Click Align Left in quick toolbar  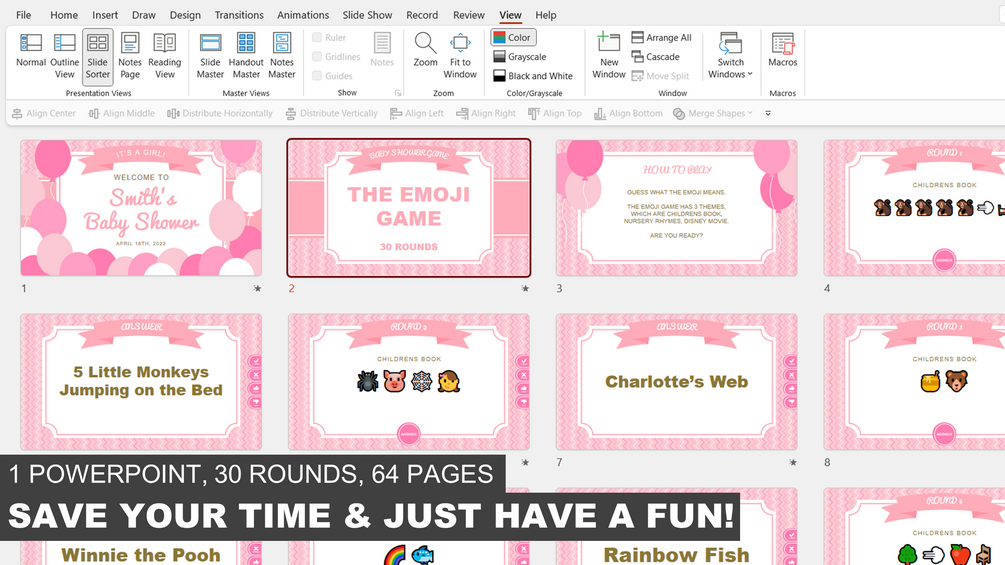(x=417, y=113)
